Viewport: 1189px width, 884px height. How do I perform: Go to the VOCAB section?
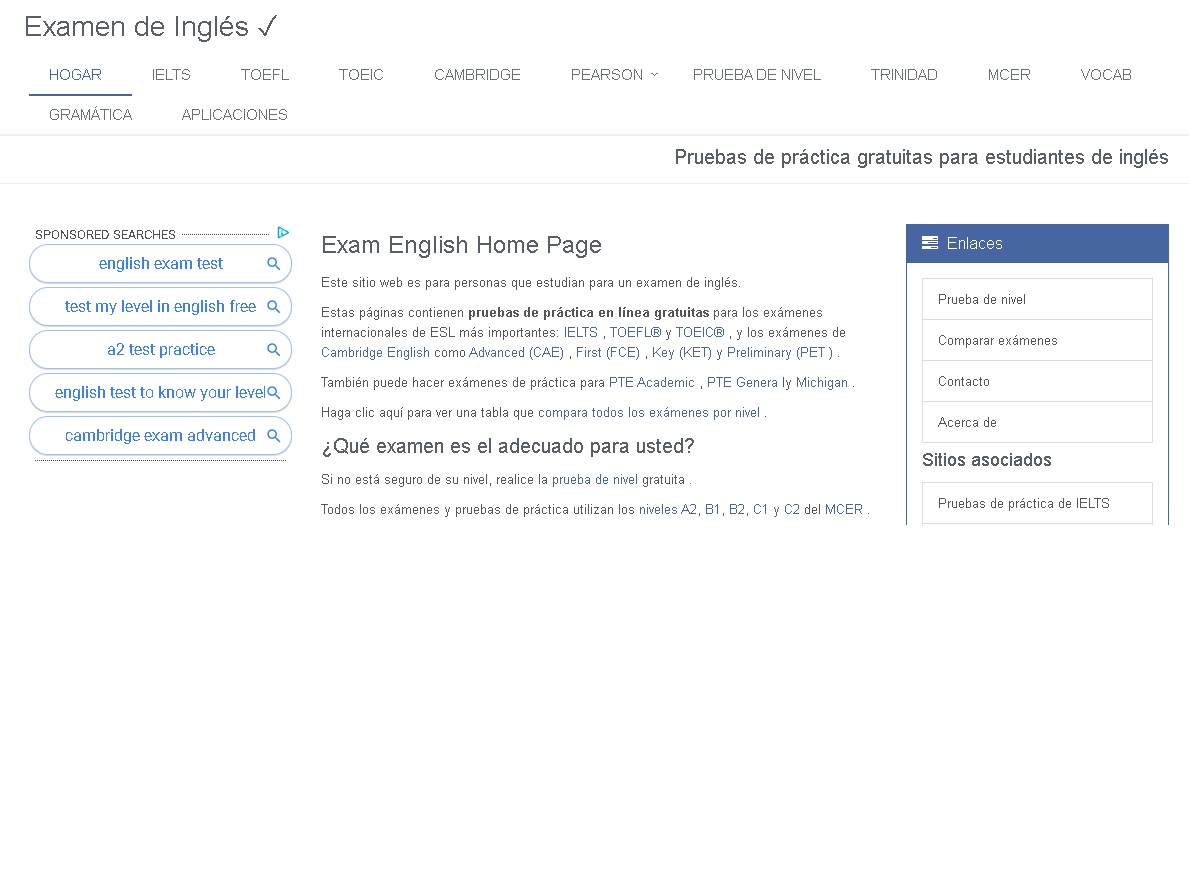1106,75
